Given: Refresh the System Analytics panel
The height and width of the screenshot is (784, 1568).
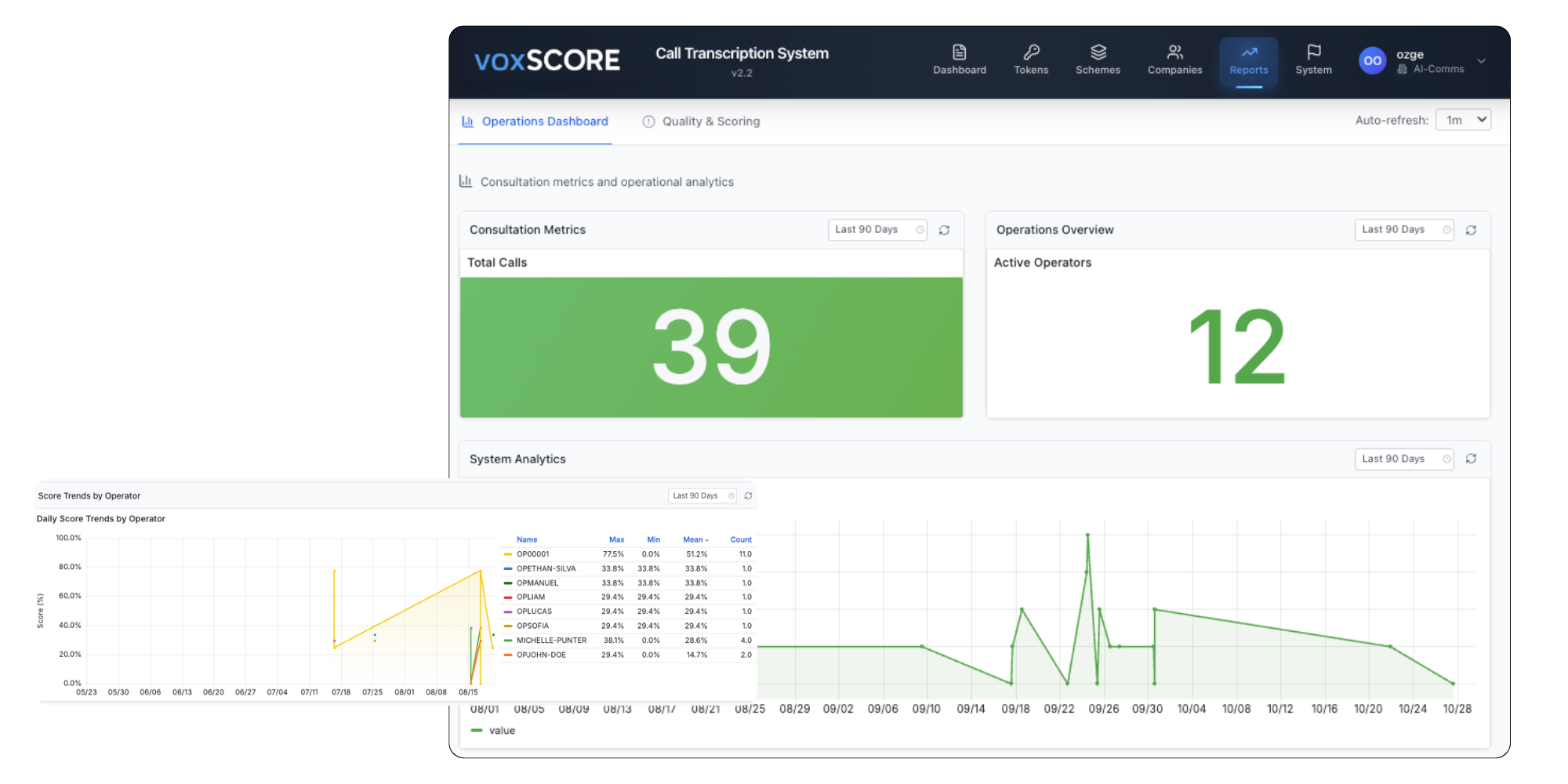Looking at the screenshot, I should [1471, 459].
